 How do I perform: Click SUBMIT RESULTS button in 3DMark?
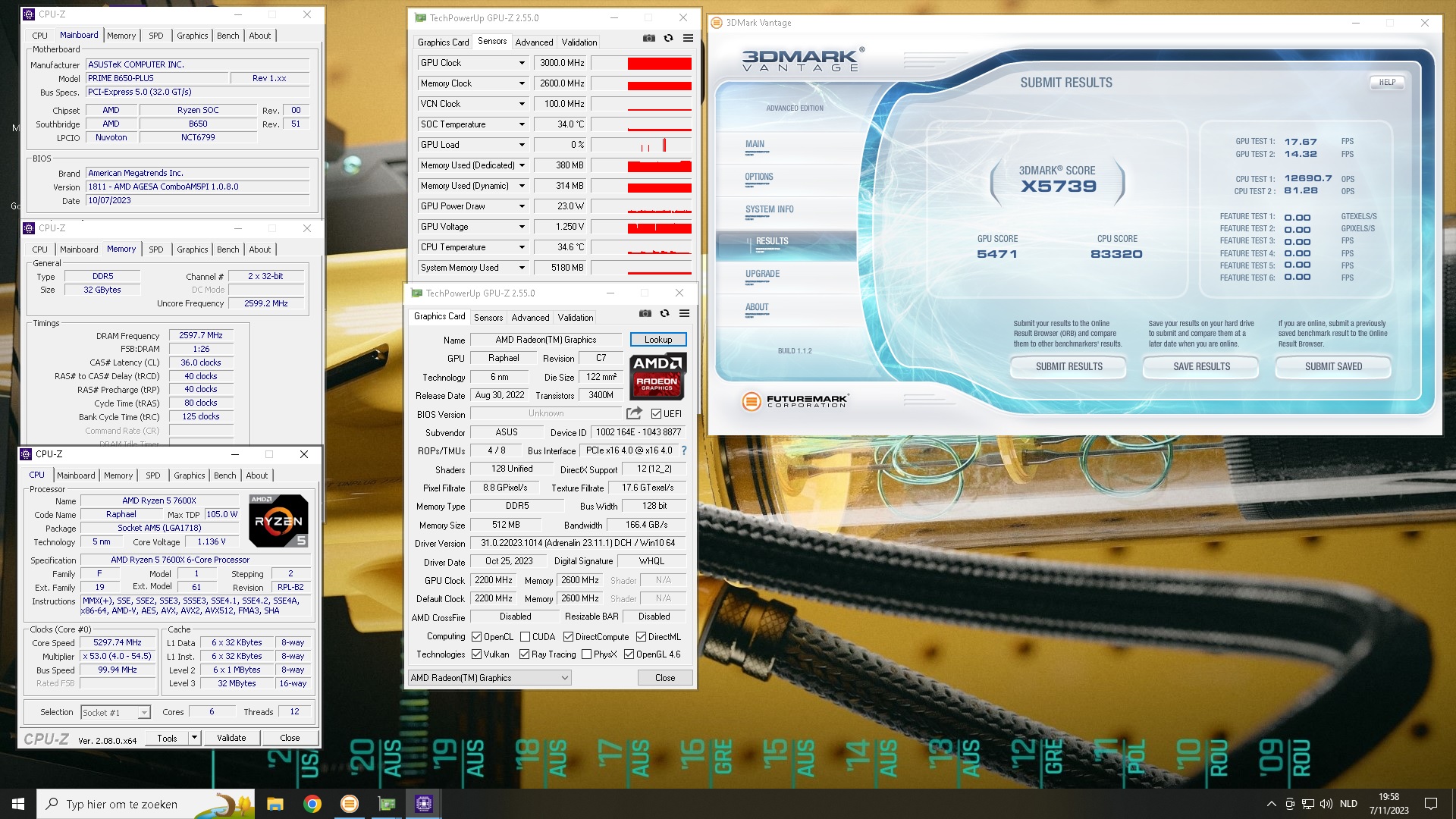(1068, 367)
